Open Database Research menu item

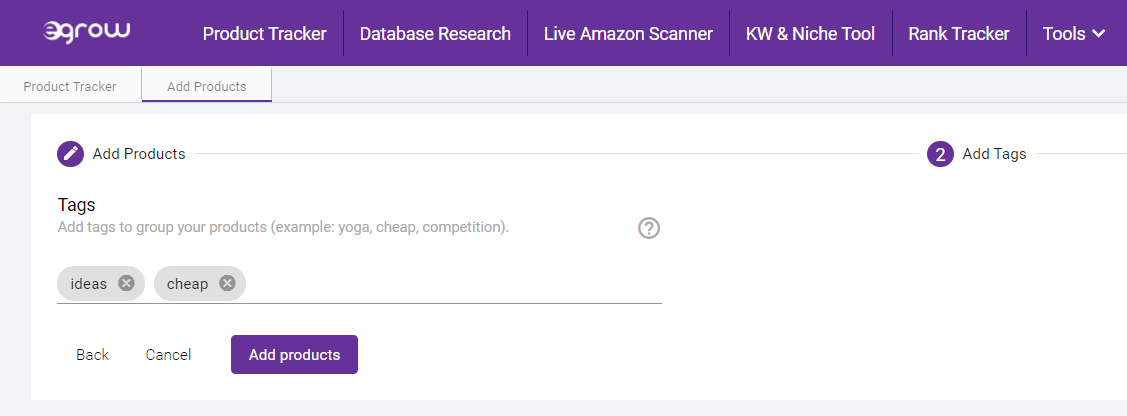click(436, 33)
